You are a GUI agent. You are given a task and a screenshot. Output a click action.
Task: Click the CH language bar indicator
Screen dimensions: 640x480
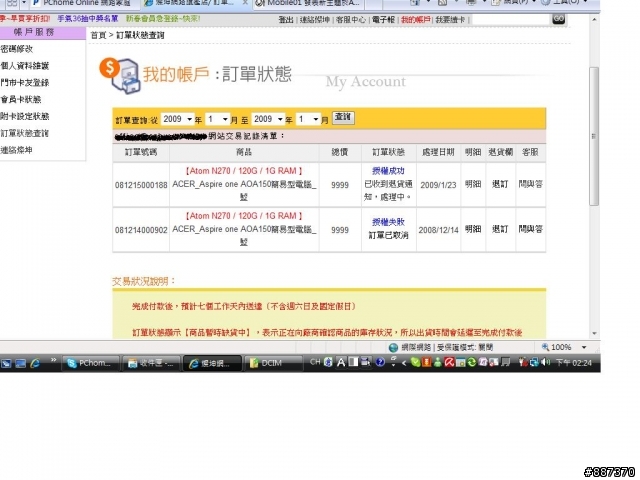(x=315, y=362)
